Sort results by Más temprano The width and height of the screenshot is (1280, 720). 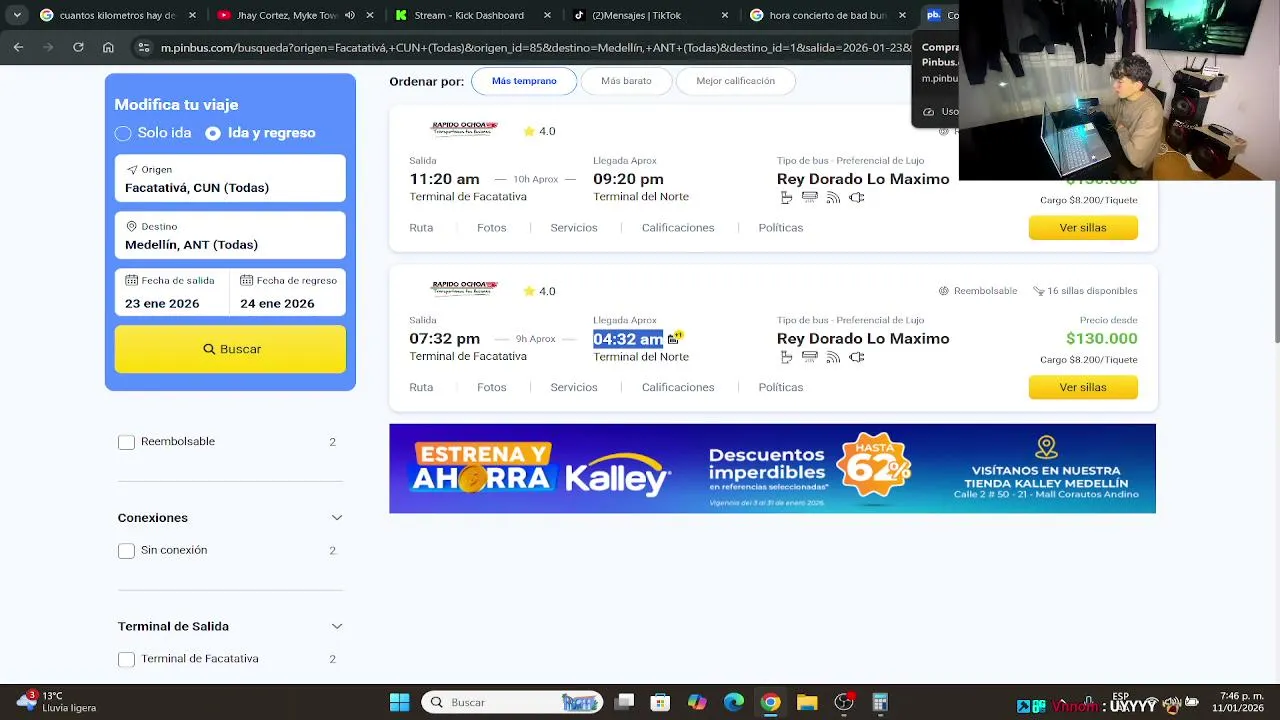pyautogui.click(x=524, y=81)
